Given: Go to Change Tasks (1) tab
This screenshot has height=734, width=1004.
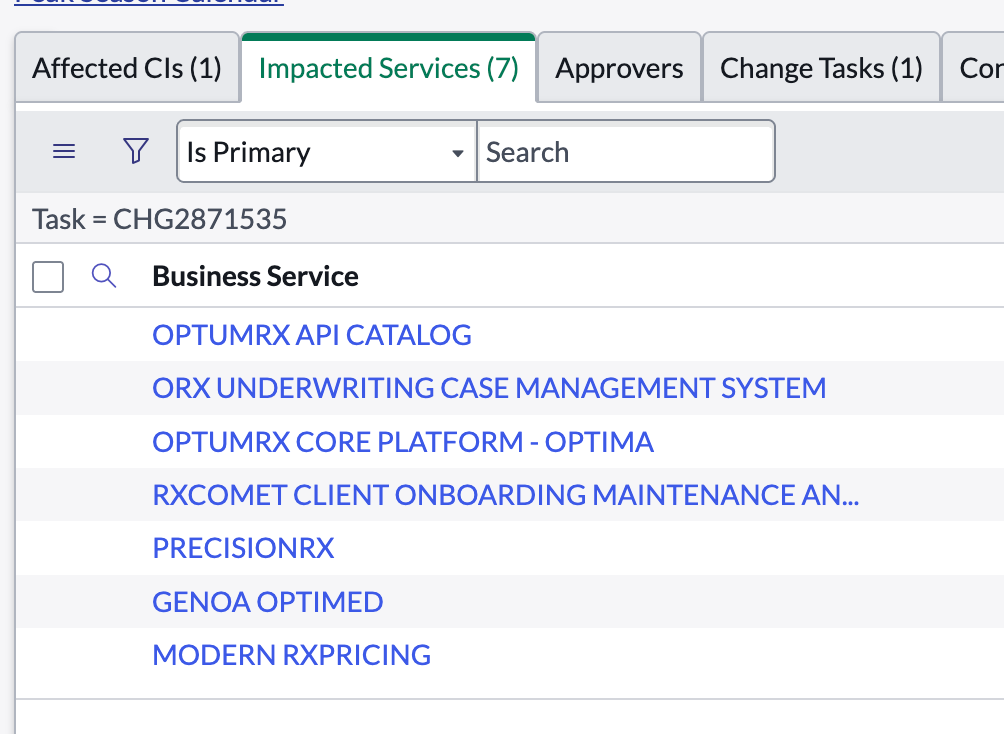Looking at the screenshot, I should 821,68.
